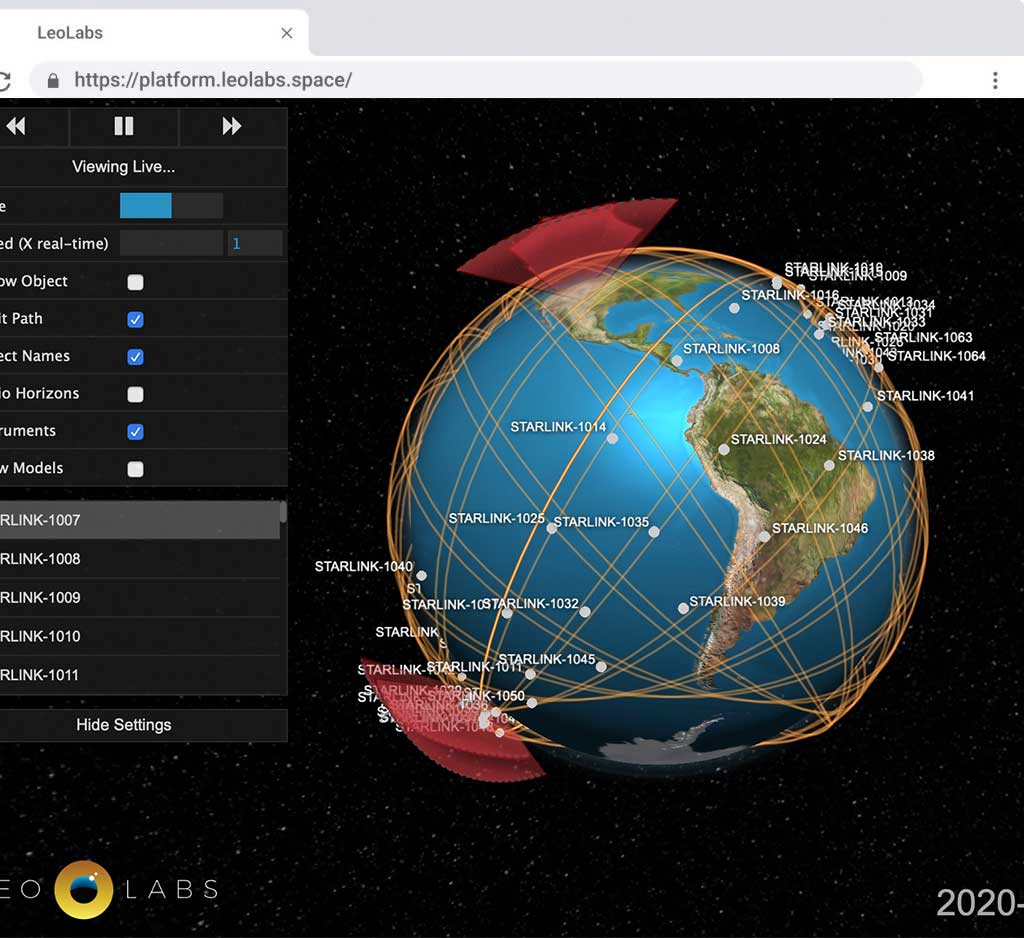Select STARLINK-1011 in the object list
This screenshot has width=1024, height=938.
point(140,675)
